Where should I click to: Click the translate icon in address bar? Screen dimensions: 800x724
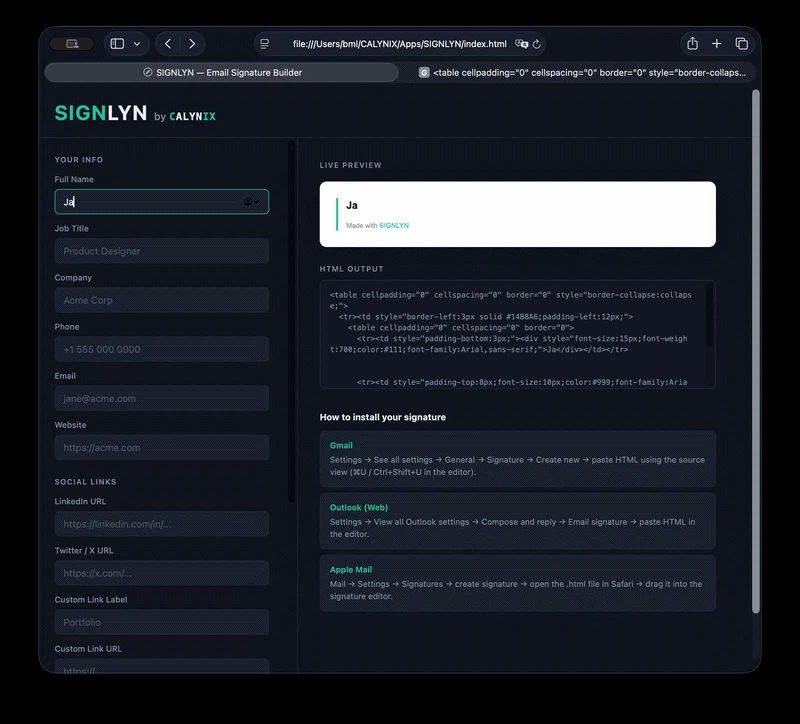point(521,44)
